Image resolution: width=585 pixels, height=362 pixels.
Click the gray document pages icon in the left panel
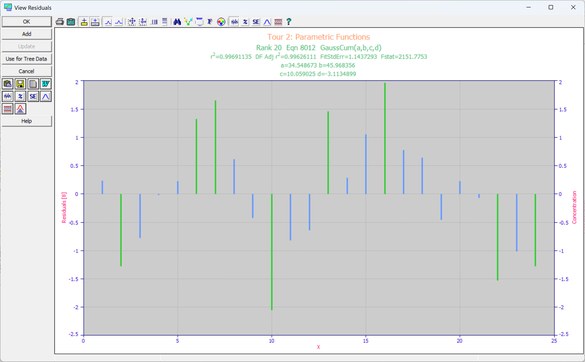(x=33, y=84)
